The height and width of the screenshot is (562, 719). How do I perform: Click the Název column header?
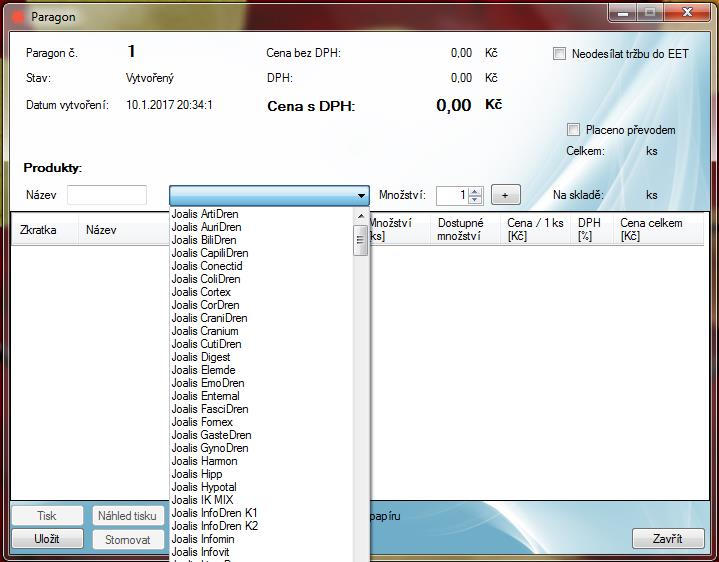[124, 229]
